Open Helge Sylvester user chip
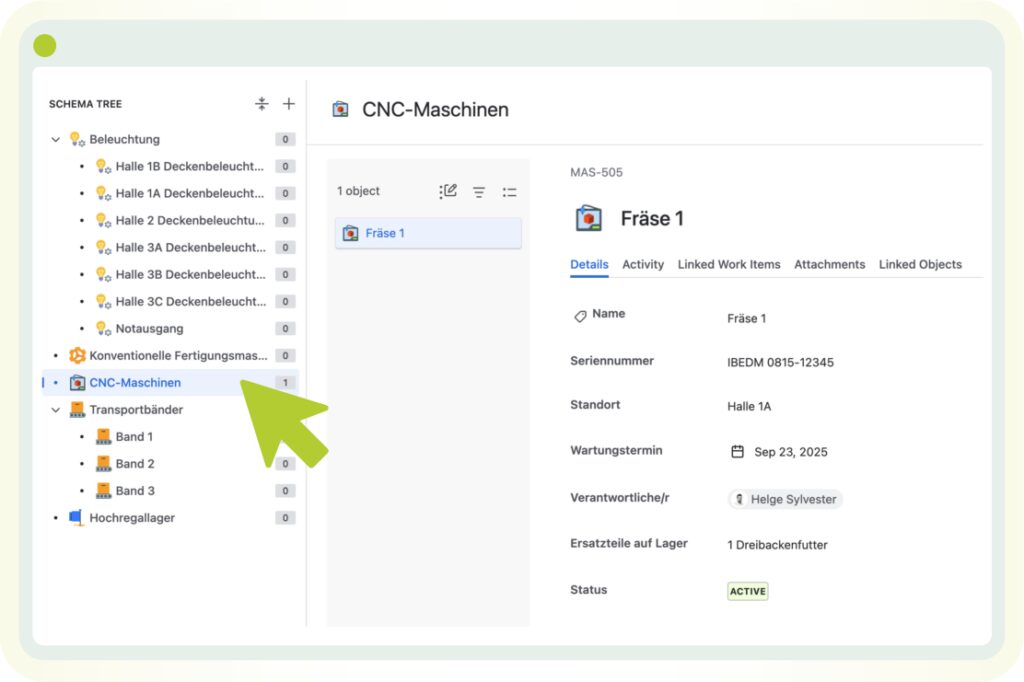Viewport: 1024px width, 682px height. click(x=785, y=499)
